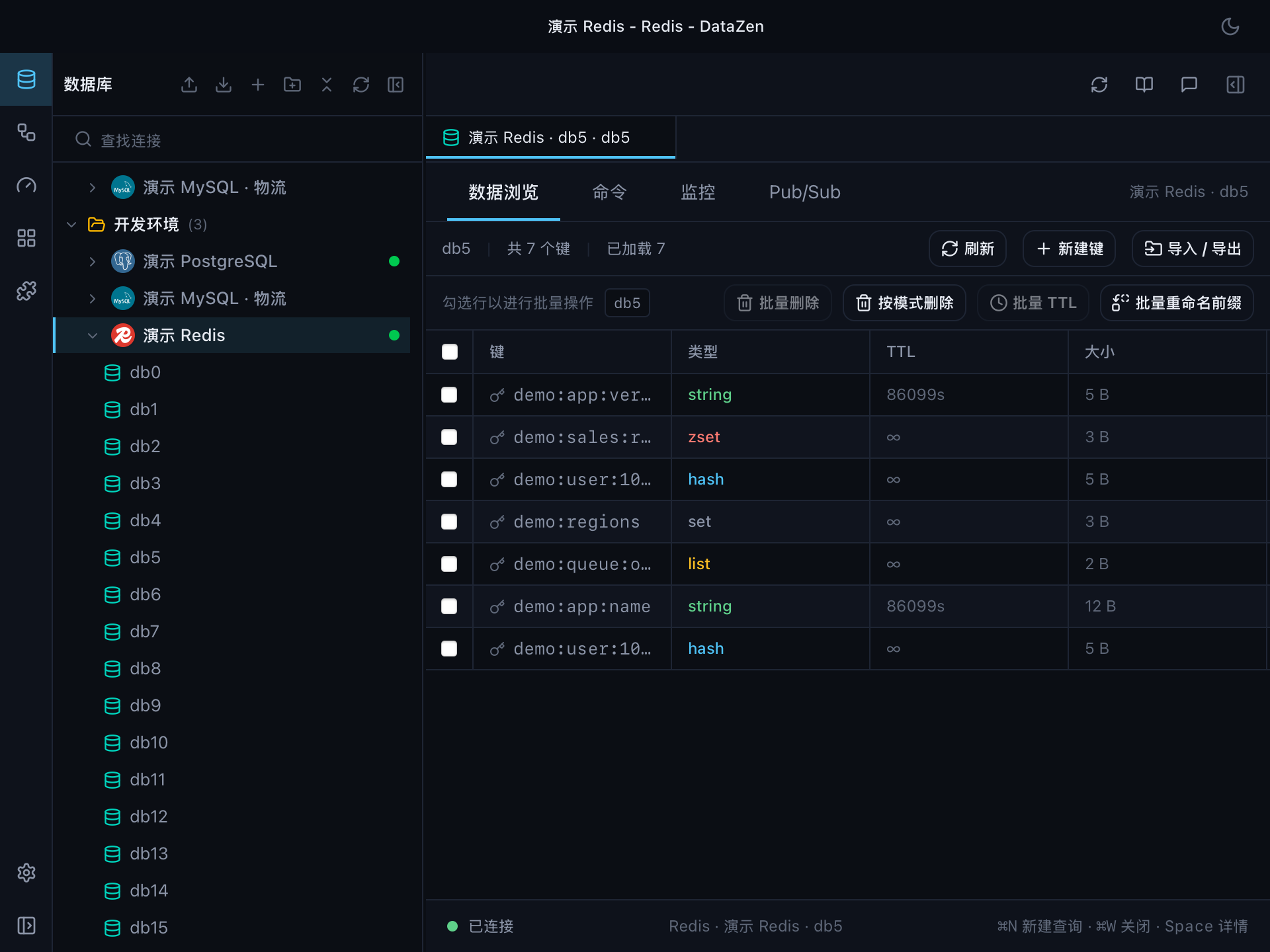Add a new connection with the plus icon

point(258,85)
